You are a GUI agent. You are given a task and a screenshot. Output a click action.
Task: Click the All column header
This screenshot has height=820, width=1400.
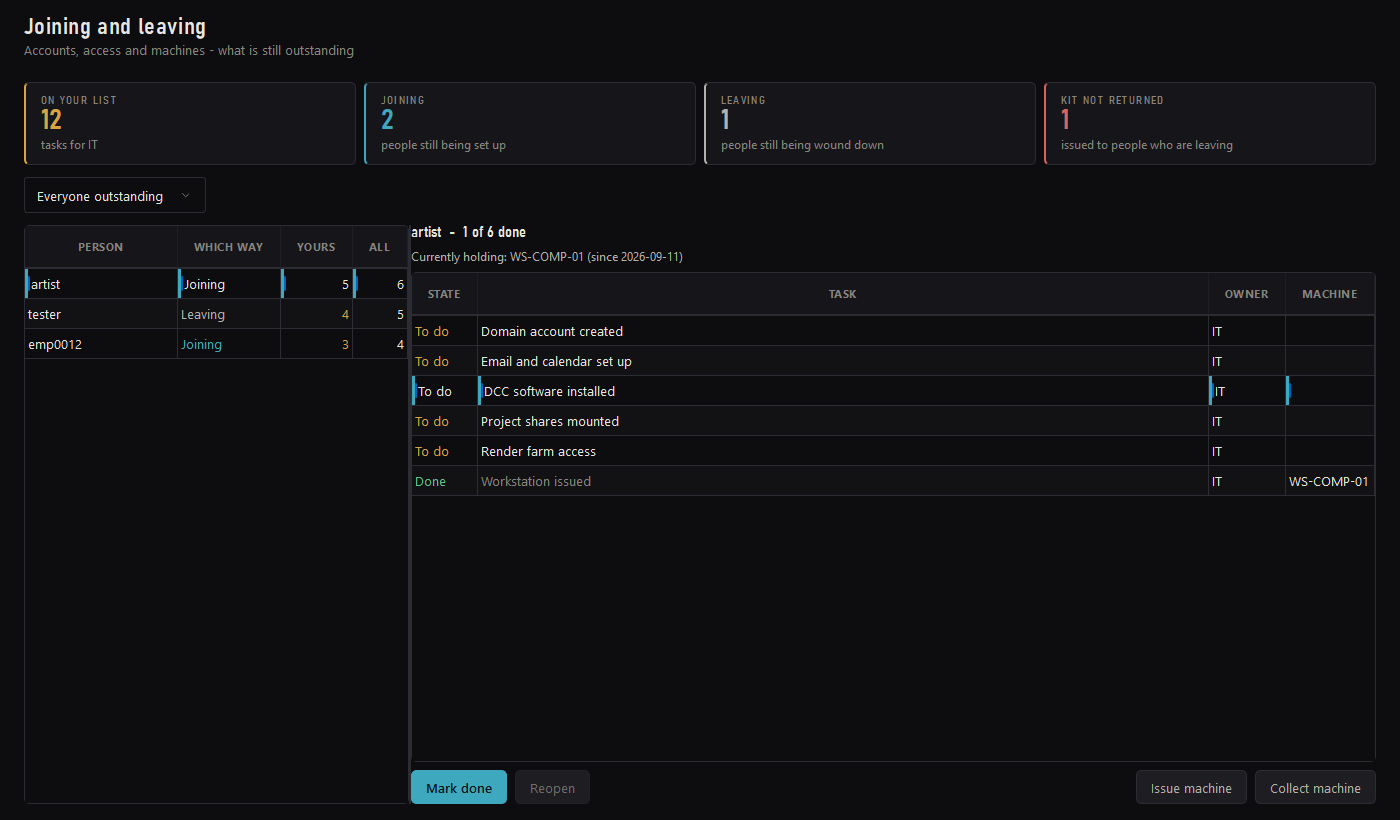tap(380, 247)
